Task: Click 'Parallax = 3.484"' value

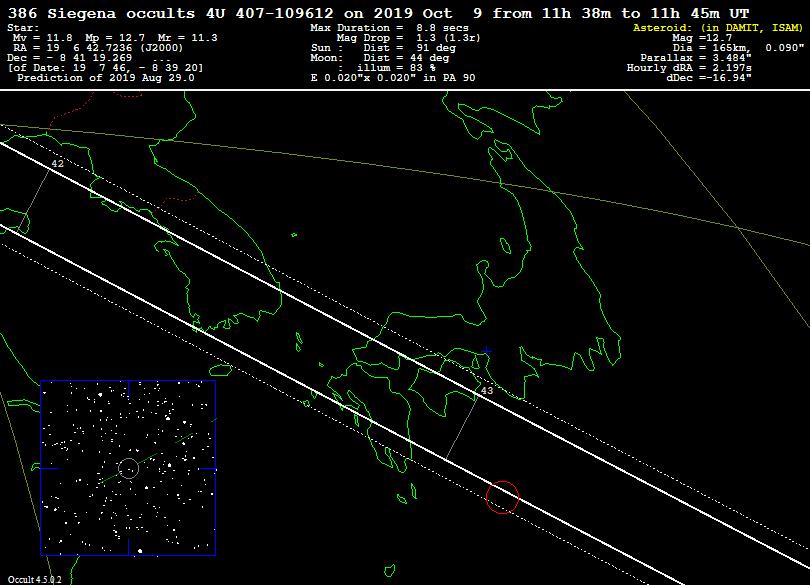Action: point(696,57)
